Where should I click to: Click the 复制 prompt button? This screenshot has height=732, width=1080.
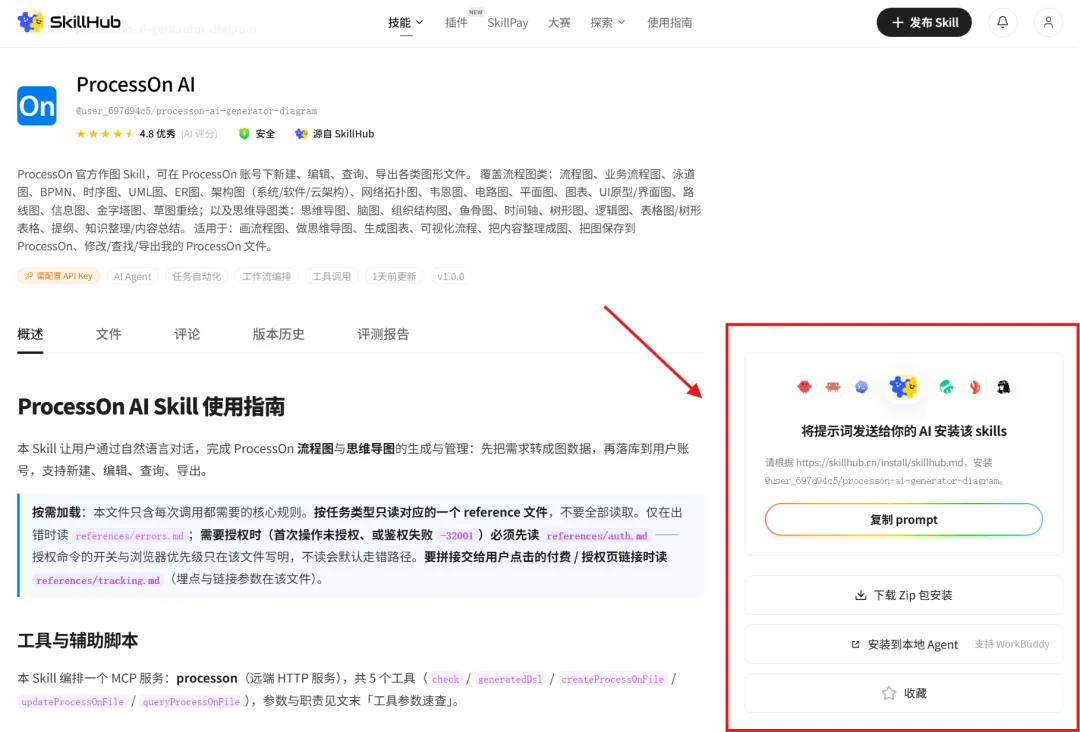(904, 519)
